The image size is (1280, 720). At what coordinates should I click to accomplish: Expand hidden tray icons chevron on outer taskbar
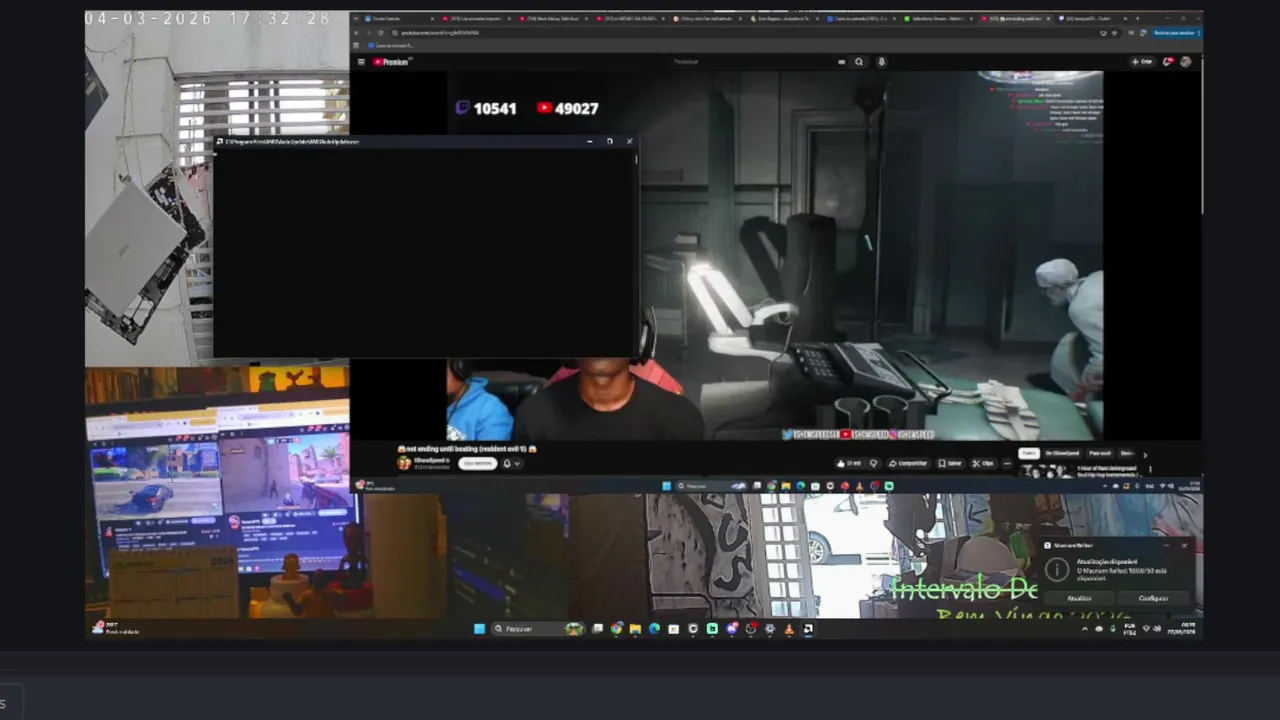(x=1085, y=629)
